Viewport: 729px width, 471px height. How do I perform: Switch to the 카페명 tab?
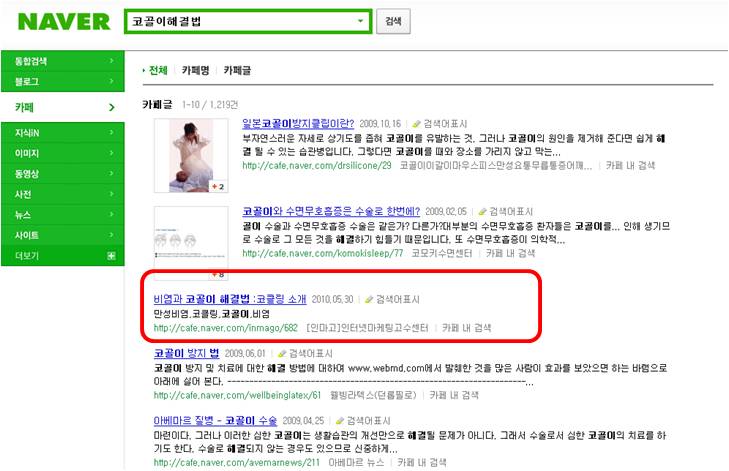(x=195, y=70)
